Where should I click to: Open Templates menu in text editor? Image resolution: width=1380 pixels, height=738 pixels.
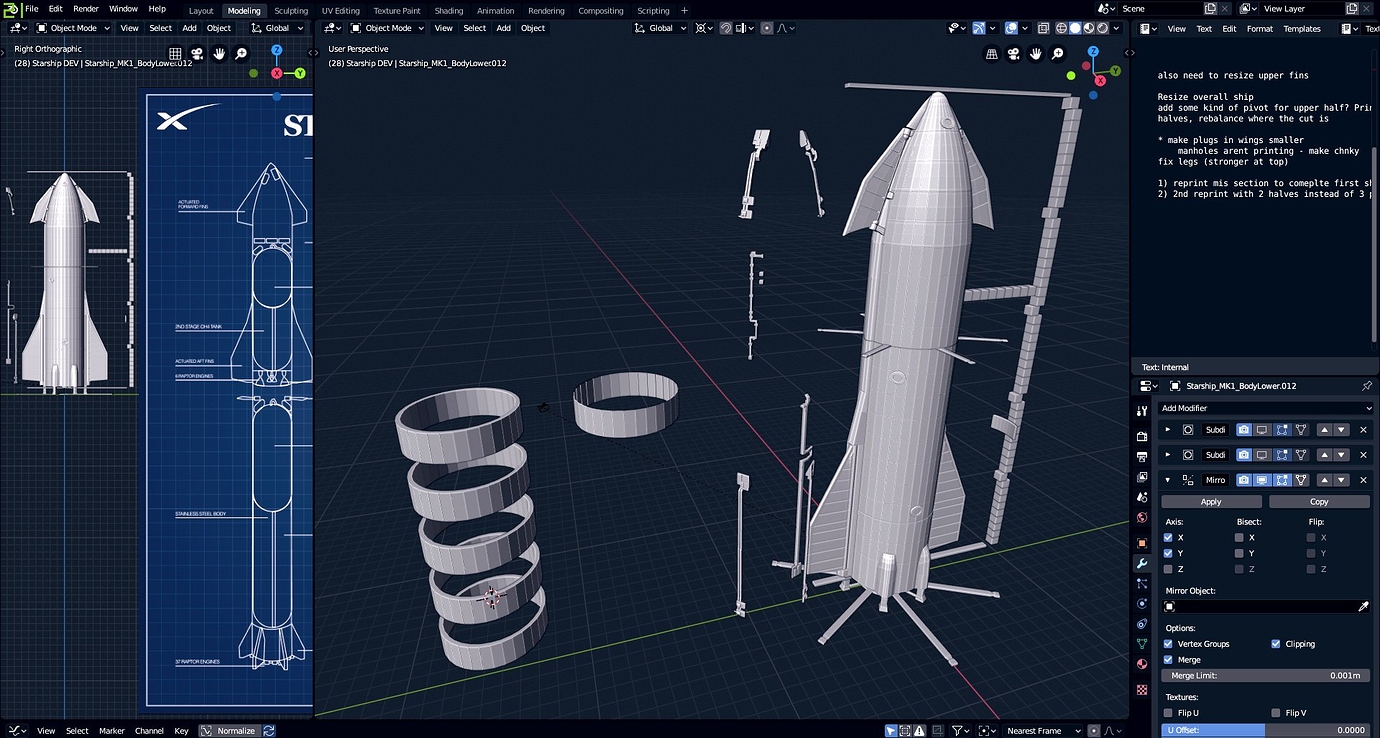(x=1302, y=29)
